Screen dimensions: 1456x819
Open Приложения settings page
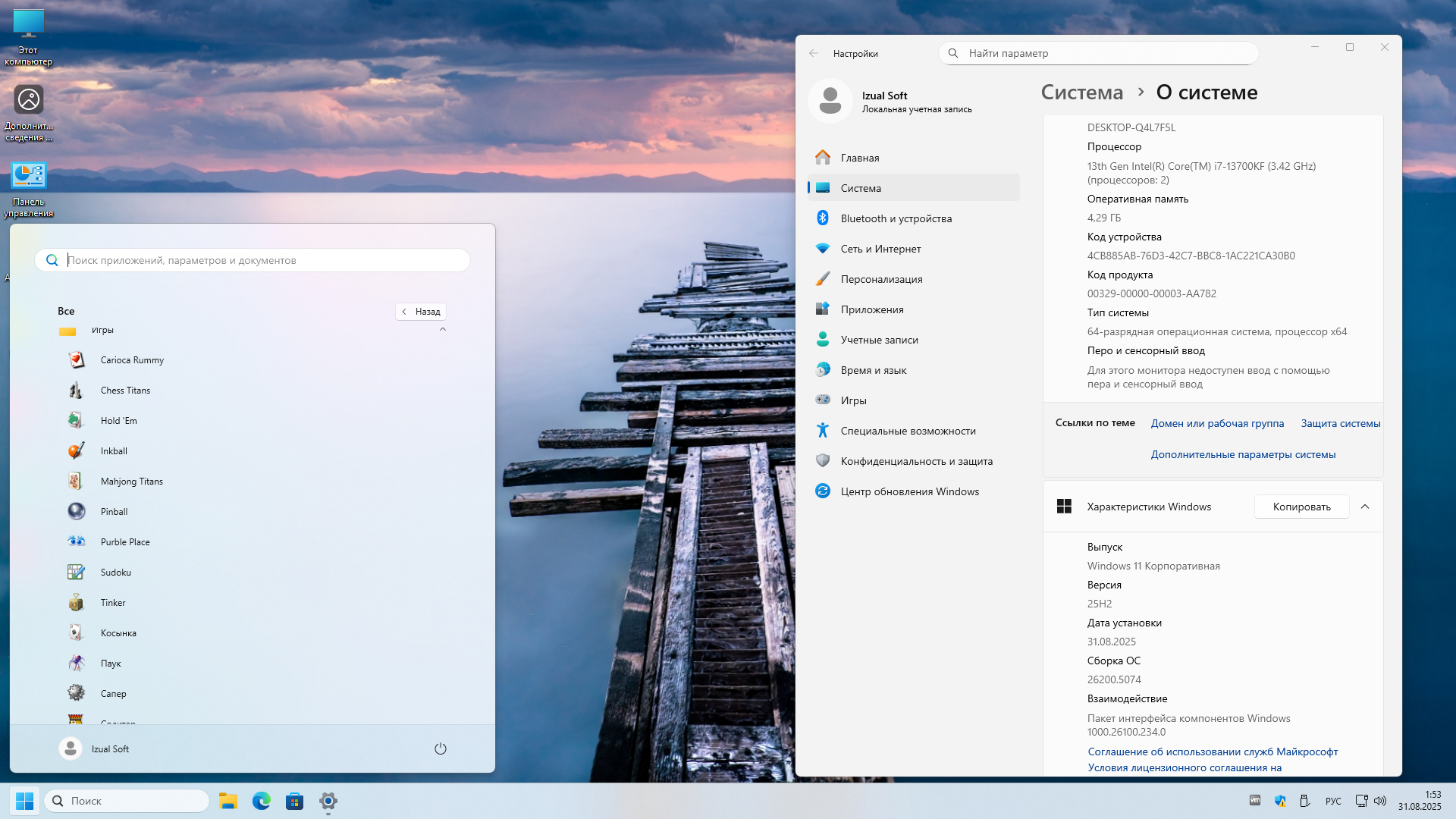pos(914,309)
